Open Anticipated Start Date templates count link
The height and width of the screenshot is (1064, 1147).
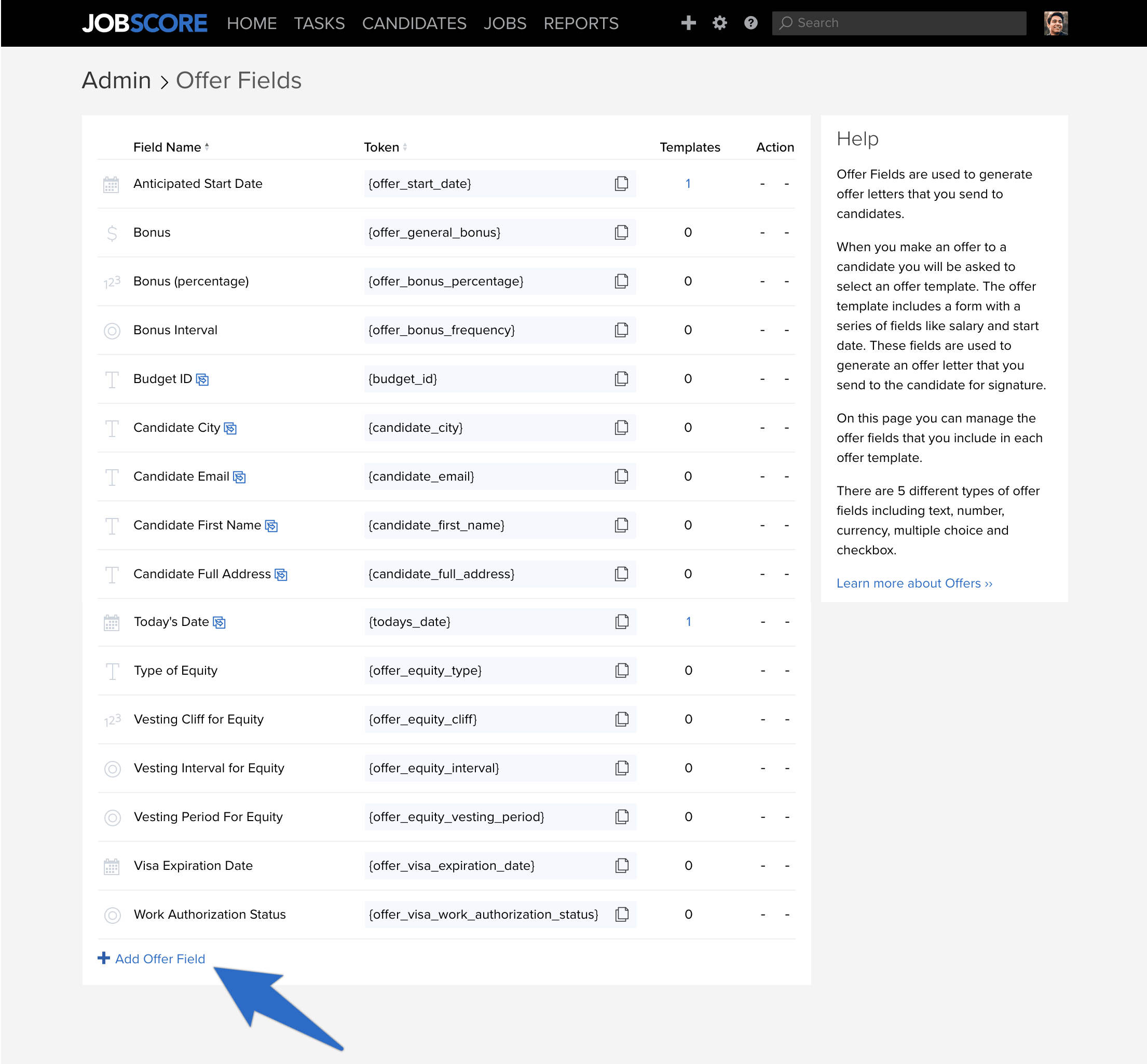(688, 184)
